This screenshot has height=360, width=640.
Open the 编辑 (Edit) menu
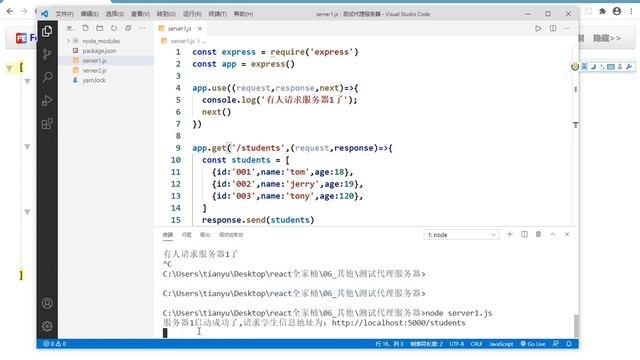point(89,14)
